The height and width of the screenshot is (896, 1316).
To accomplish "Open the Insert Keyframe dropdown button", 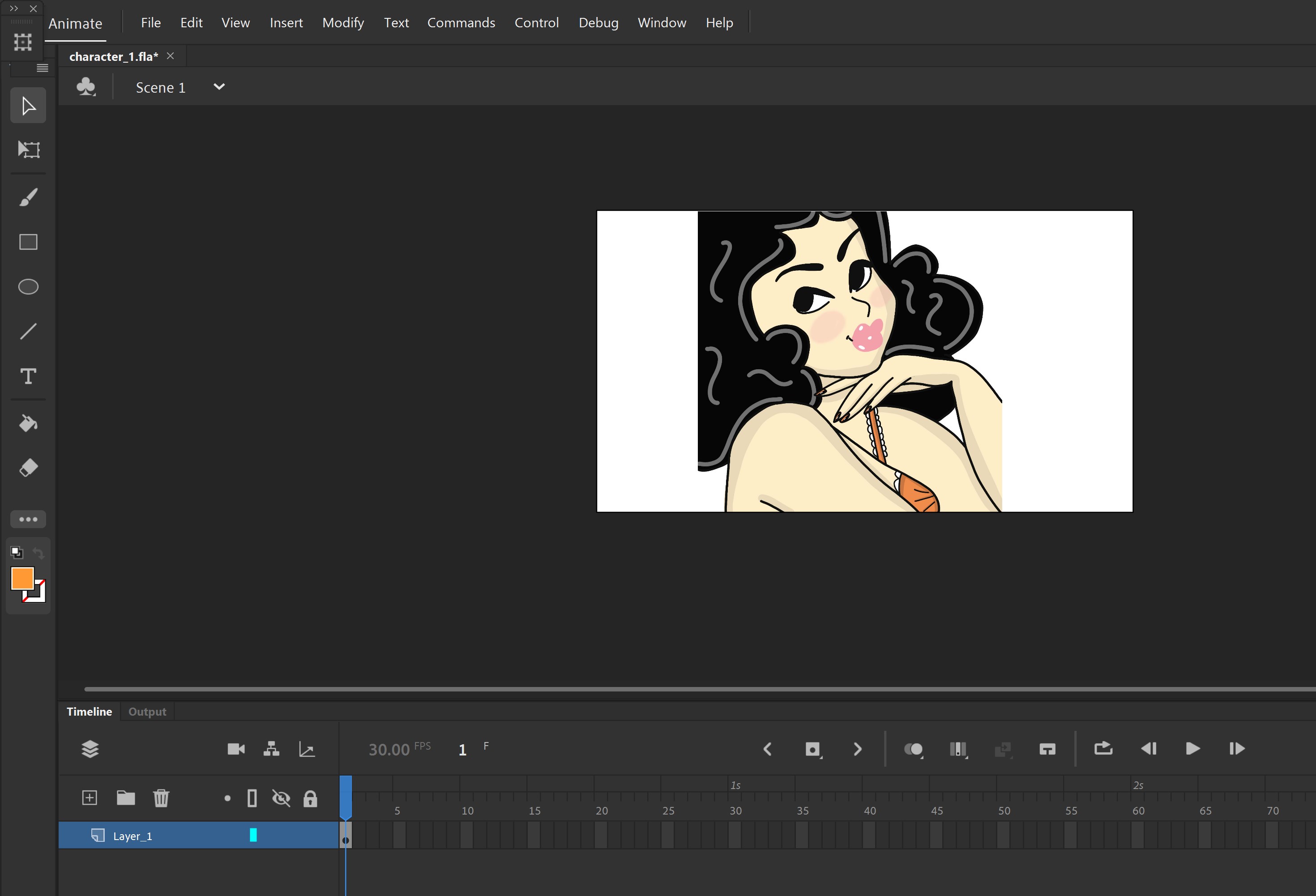I will 812,749.
